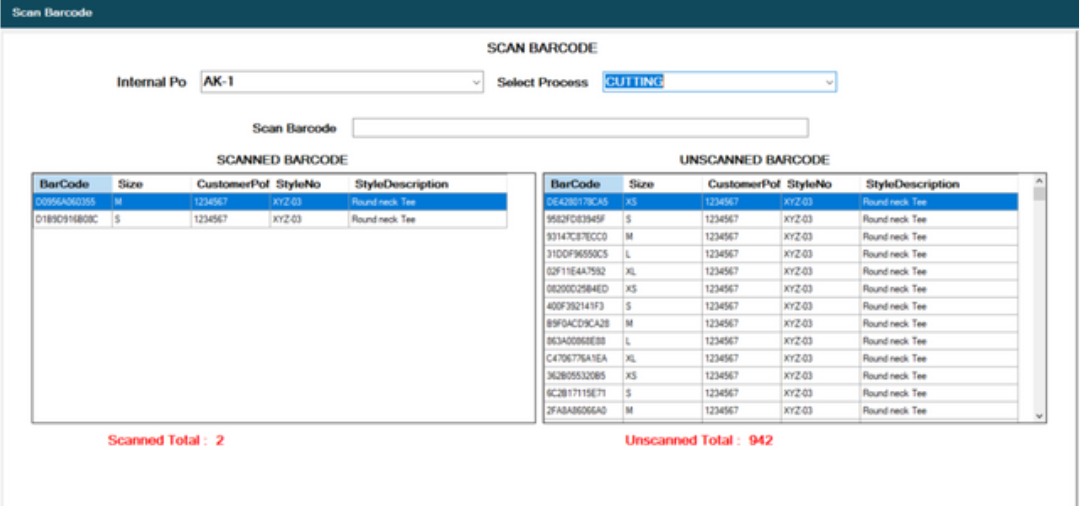Click Size L in unscanned row 31DDF96550C5
This screenshot has height=506, width=1080.
click(663, 254)
